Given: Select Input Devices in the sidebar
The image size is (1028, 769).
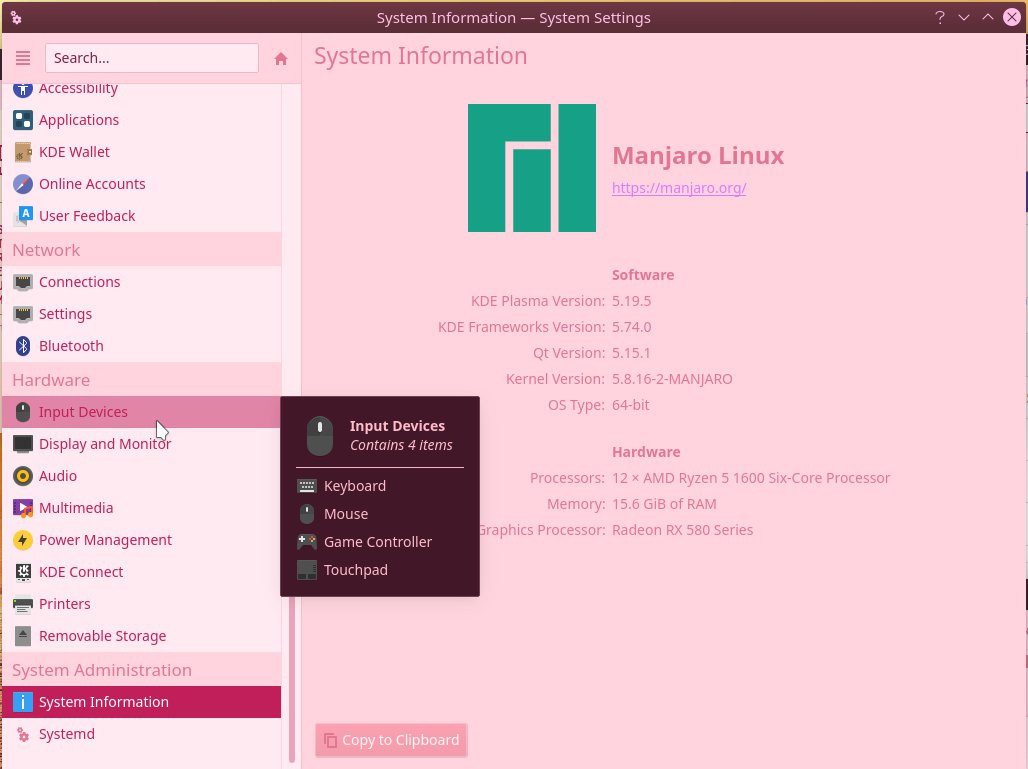Looking at the screenshot, I should coord(142,412).
